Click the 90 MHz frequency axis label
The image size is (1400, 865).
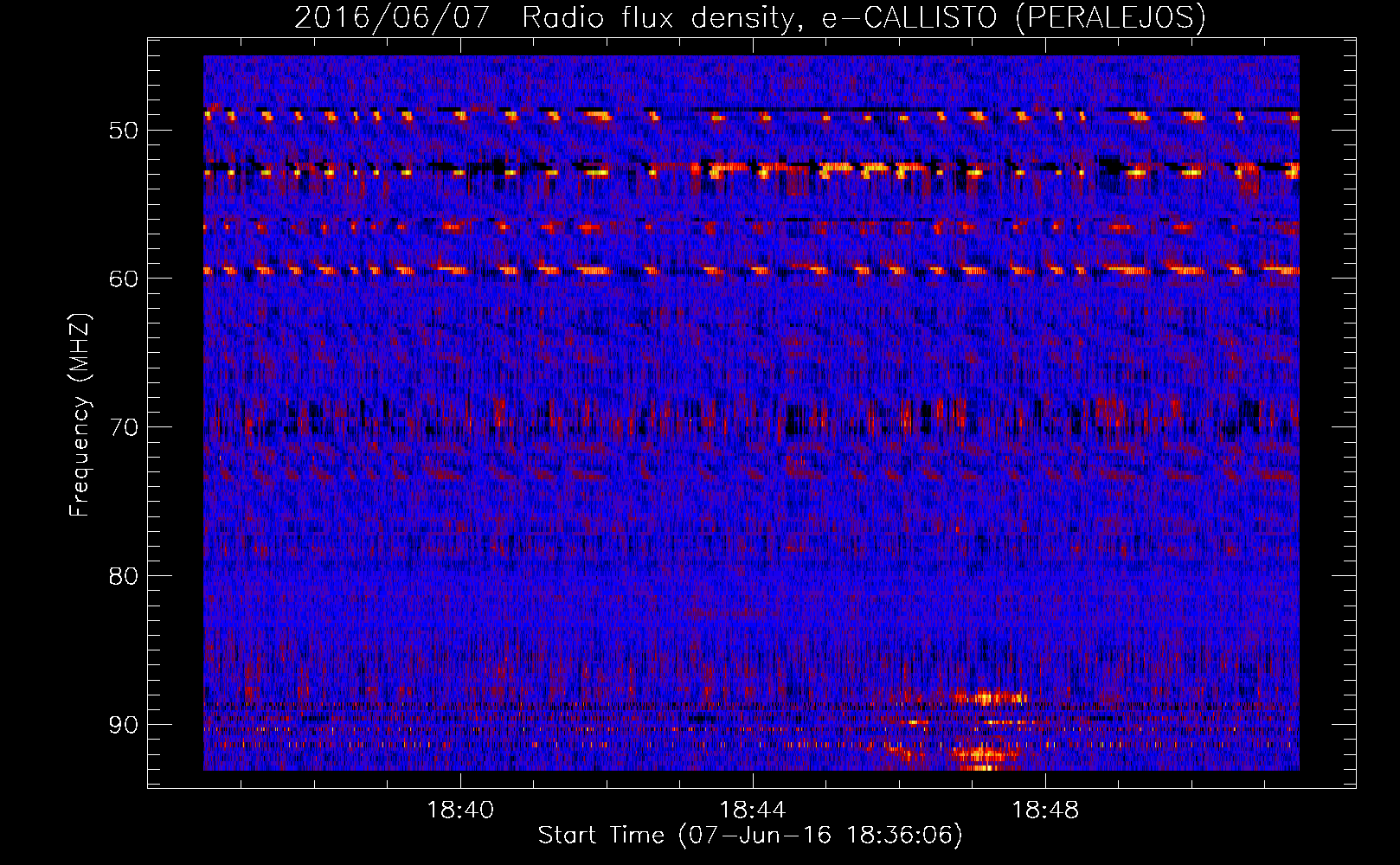tap(124, 725)
